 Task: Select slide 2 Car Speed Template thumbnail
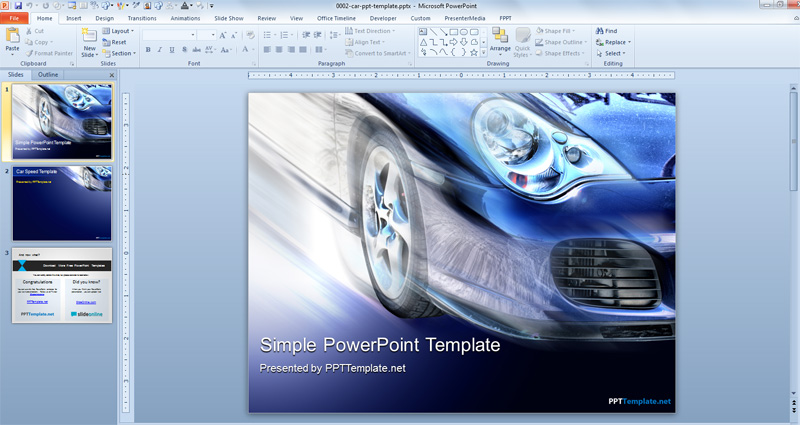click(x=62, y=203)
